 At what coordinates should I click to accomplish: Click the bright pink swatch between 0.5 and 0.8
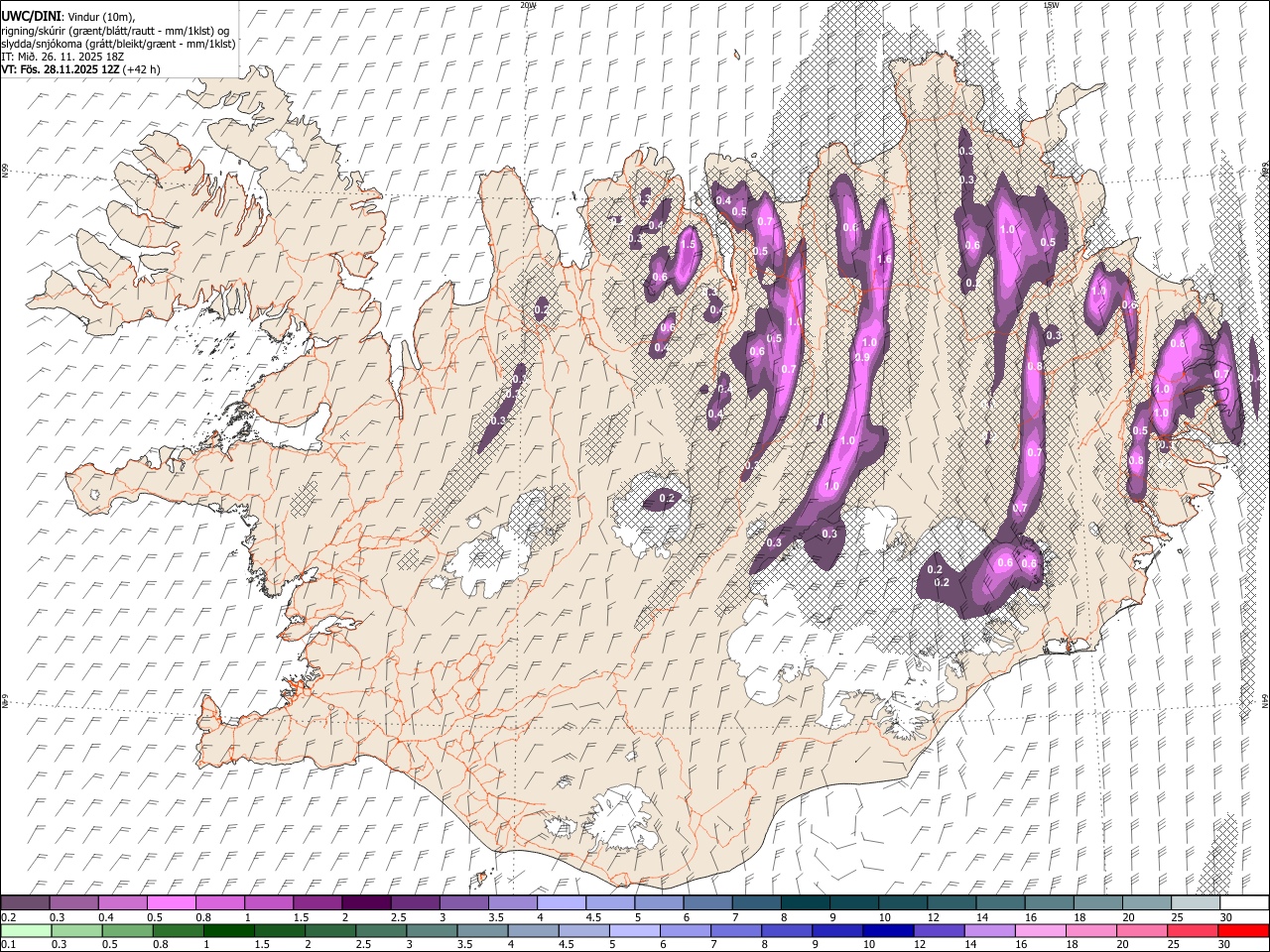click(x=171, y=902)
